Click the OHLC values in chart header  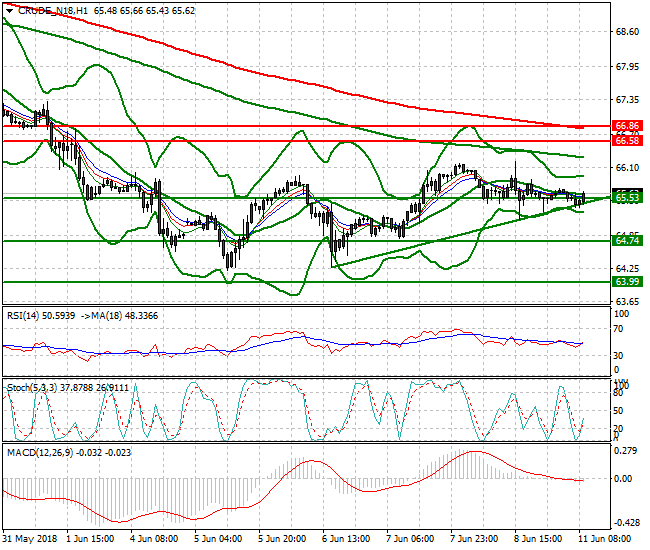tap(145, 10)
